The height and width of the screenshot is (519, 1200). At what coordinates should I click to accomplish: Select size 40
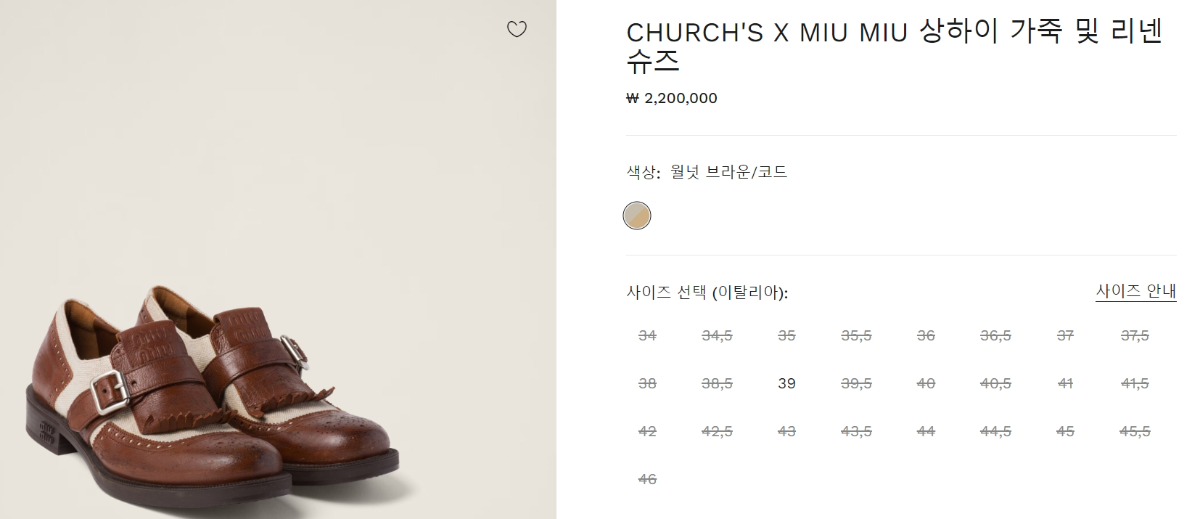[x=926, y=384]
